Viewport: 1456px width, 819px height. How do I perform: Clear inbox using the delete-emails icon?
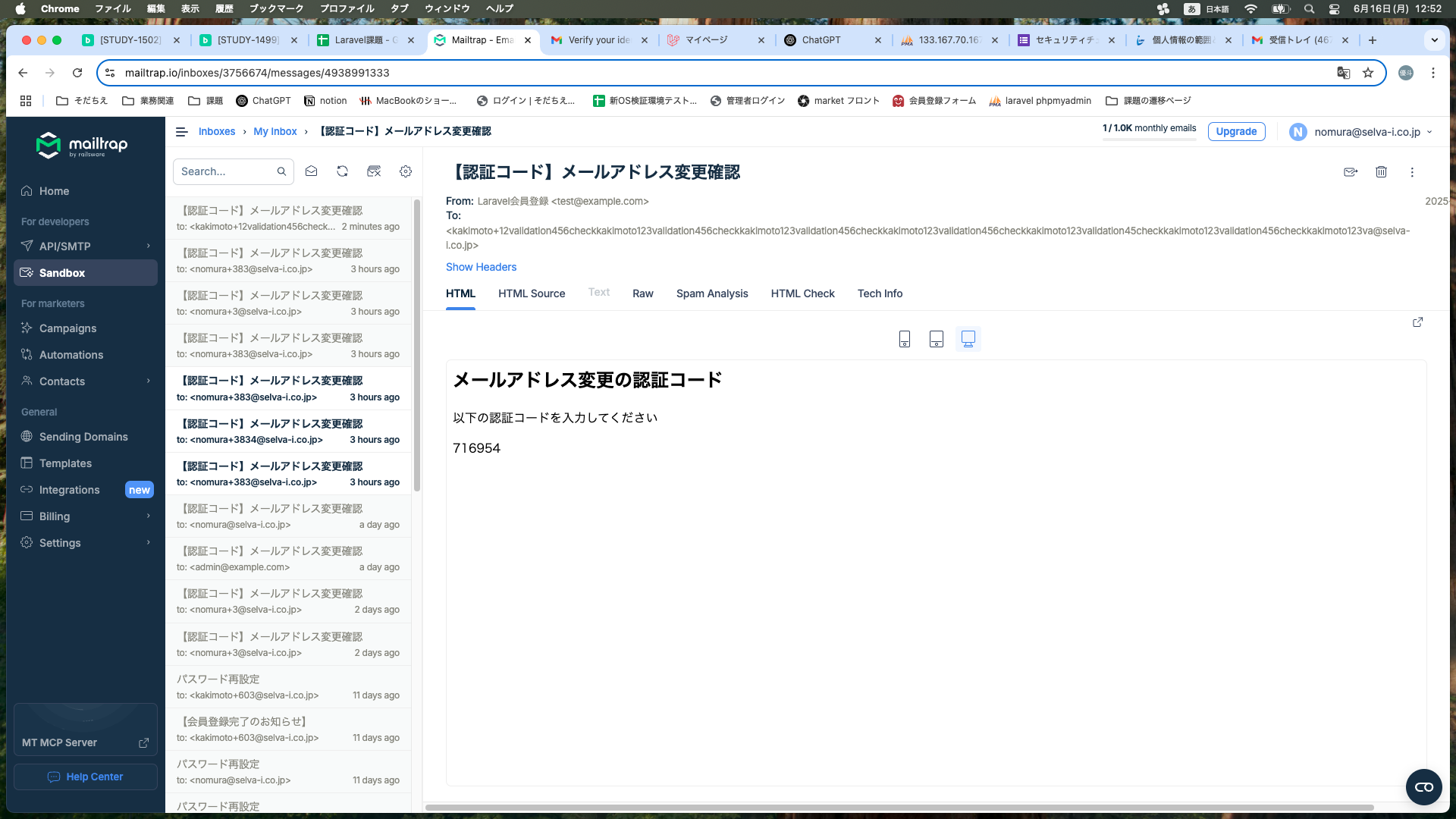pos(374,171)
